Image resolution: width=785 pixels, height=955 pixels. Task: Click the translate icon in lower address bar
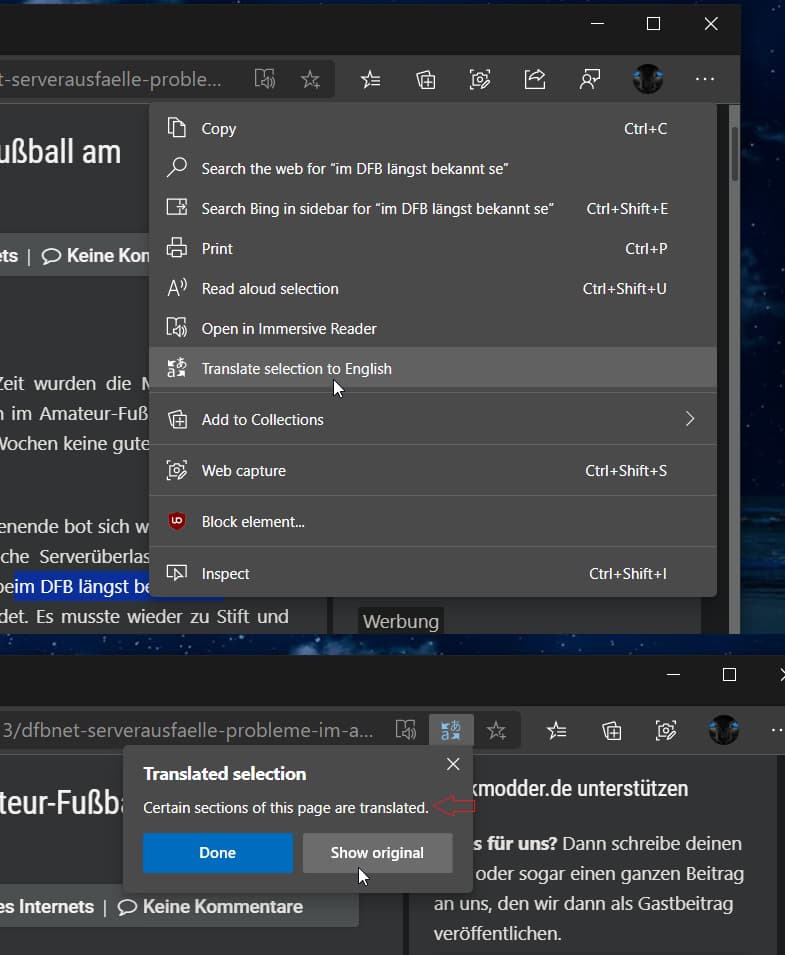click(451, 730)
